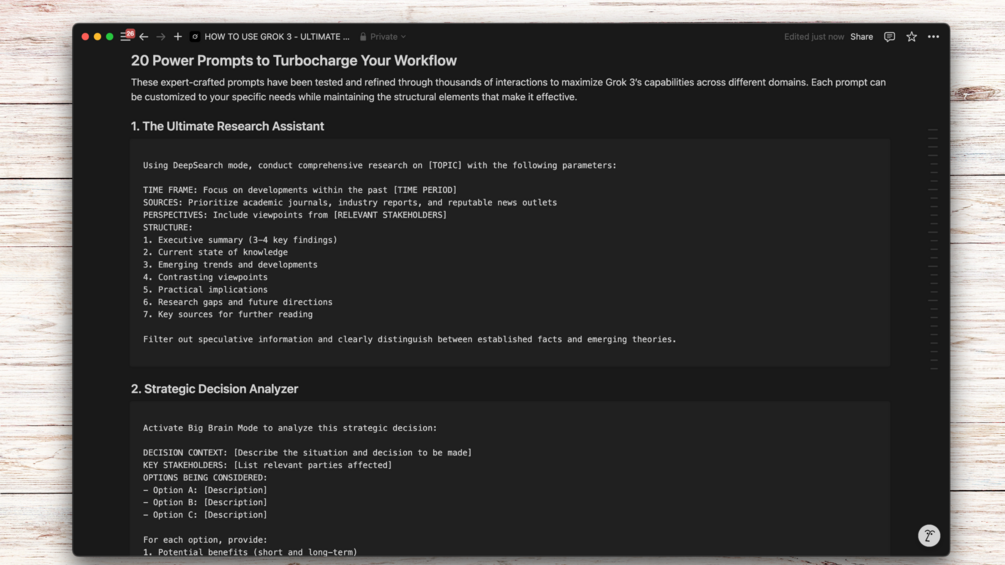Click line 6. Research gaps and future directions
The width and height of the screenshot is (1005, 565).
(x=238, y=302)
